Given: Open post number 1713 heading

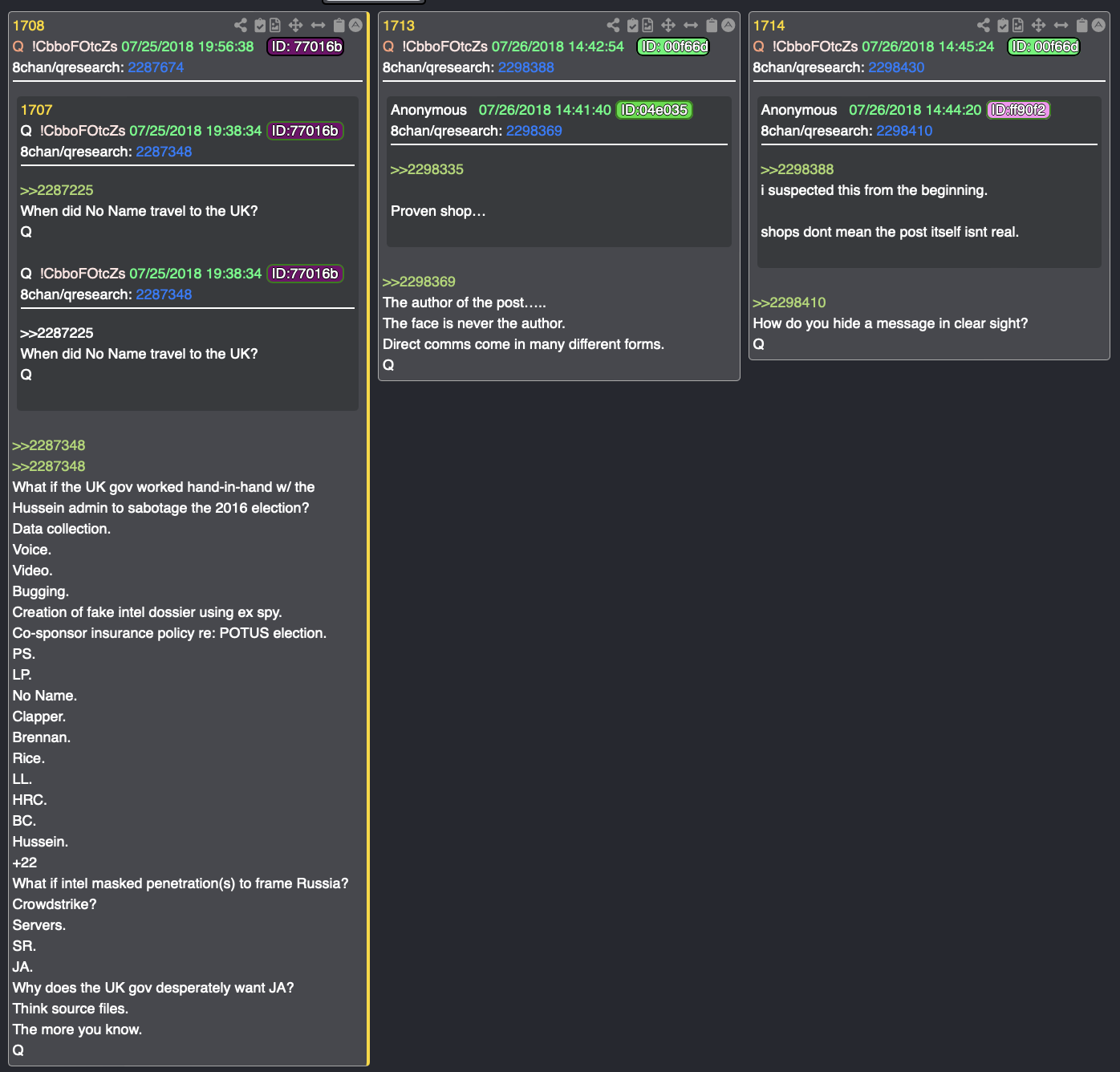Looking at the screenshot, I should pos(399,26).
